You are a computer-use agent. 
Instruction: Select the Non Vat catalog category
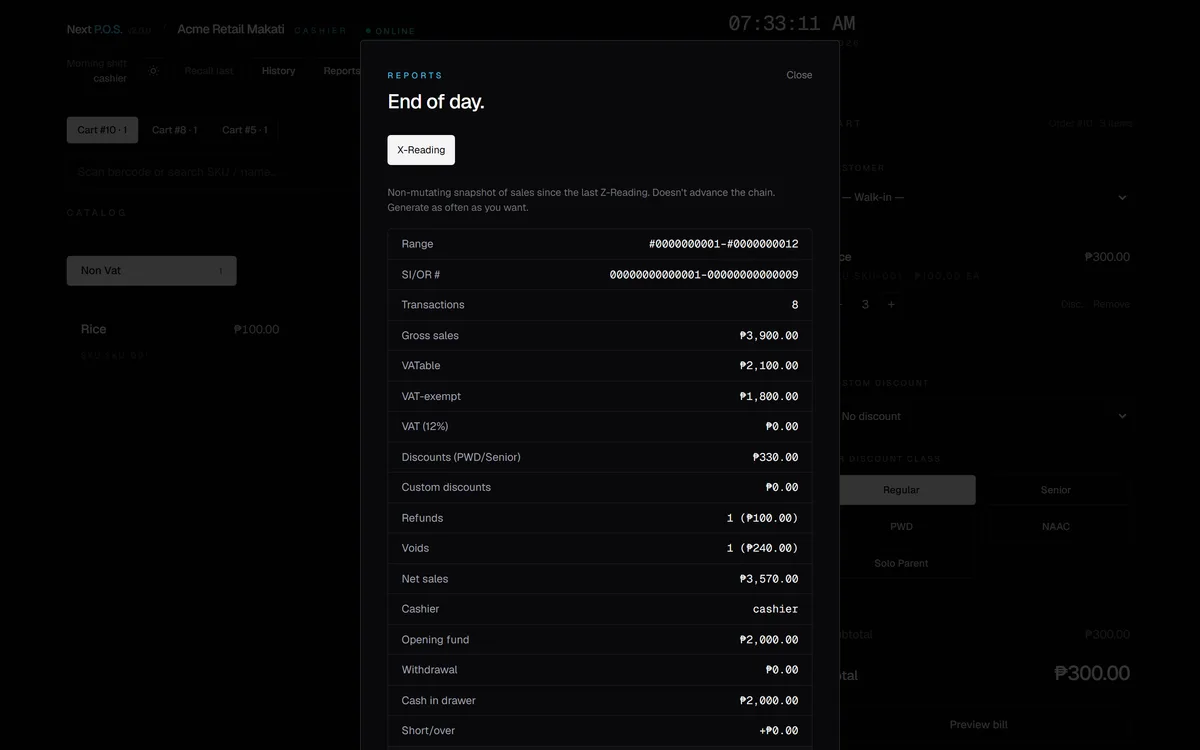pyautogui.click(x=152, y=271)
